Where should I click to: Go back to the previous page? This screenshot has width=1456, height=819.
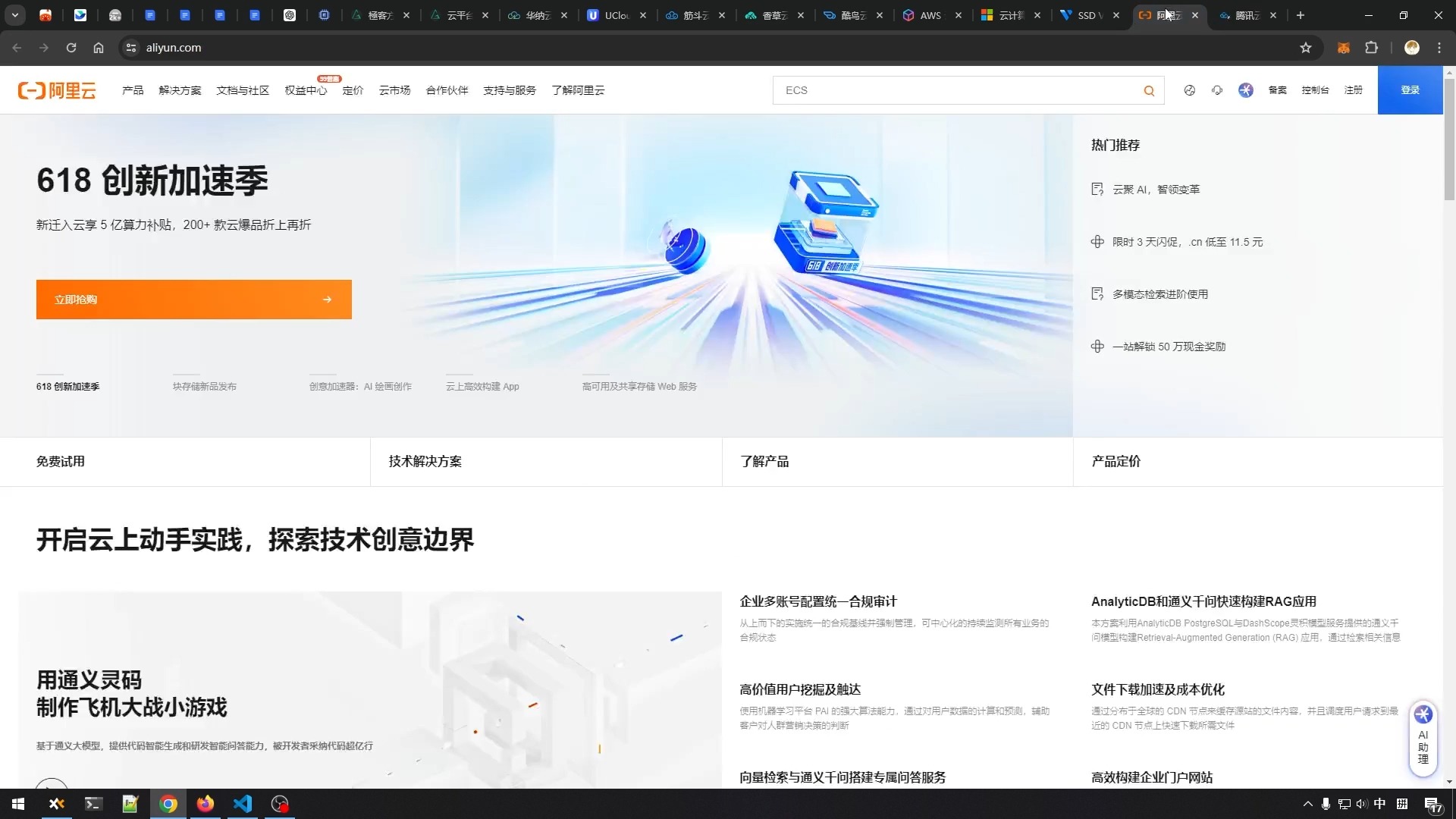[17, 48]
